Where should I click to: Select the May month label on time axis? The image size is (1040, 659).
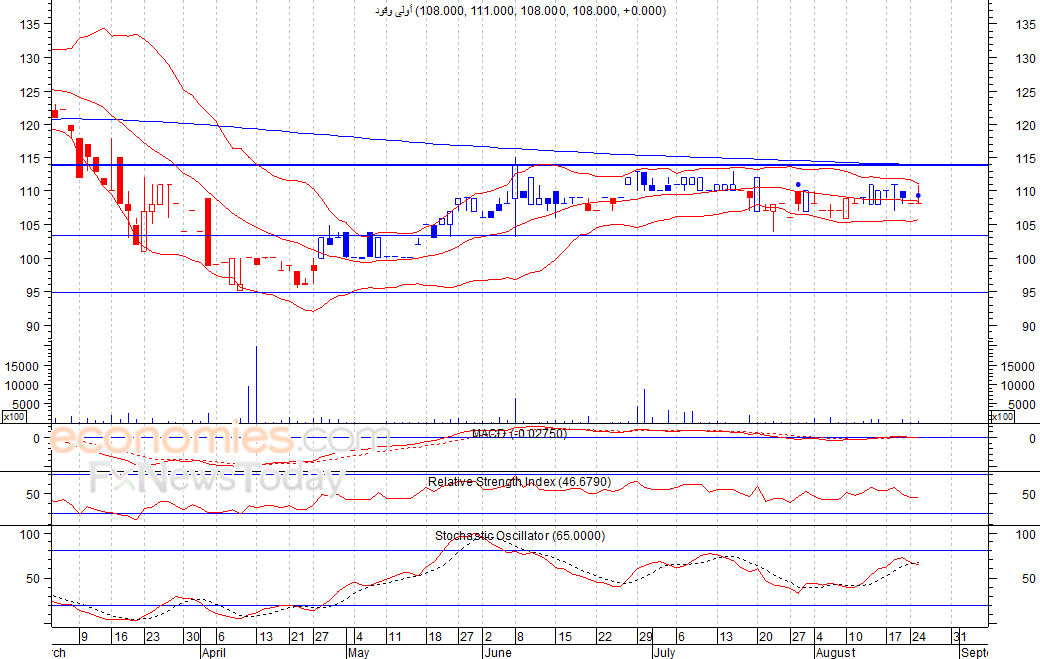point(358,652)
